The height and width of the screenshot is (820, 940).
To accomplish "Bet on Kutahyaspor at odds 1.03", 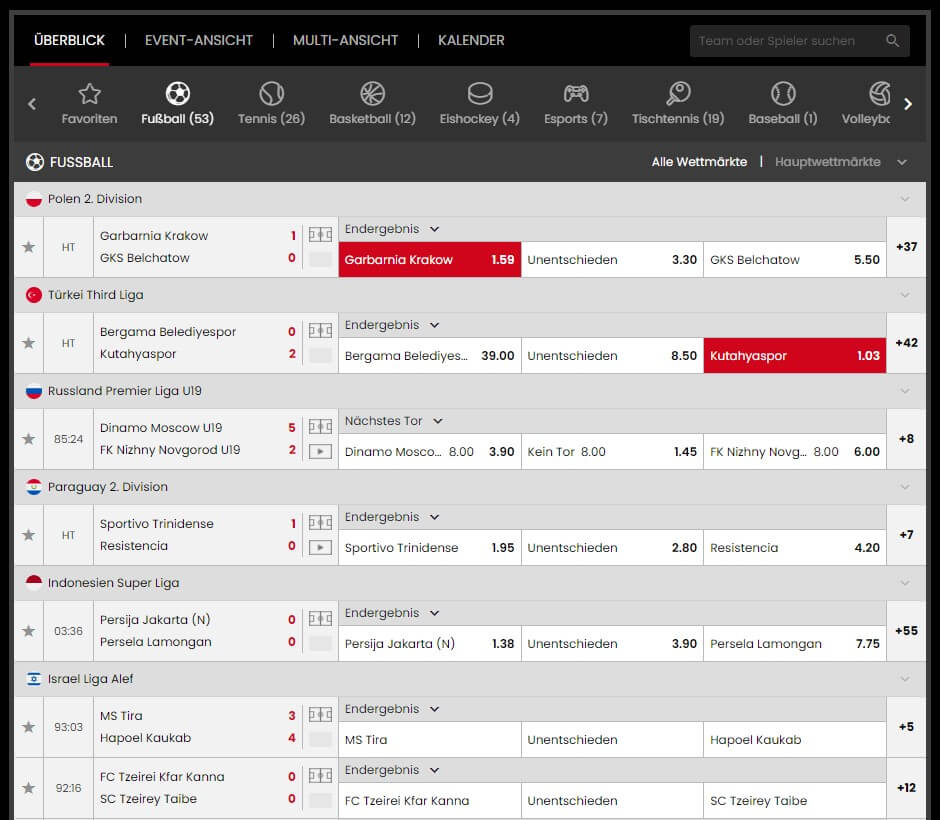I will 795,355.
